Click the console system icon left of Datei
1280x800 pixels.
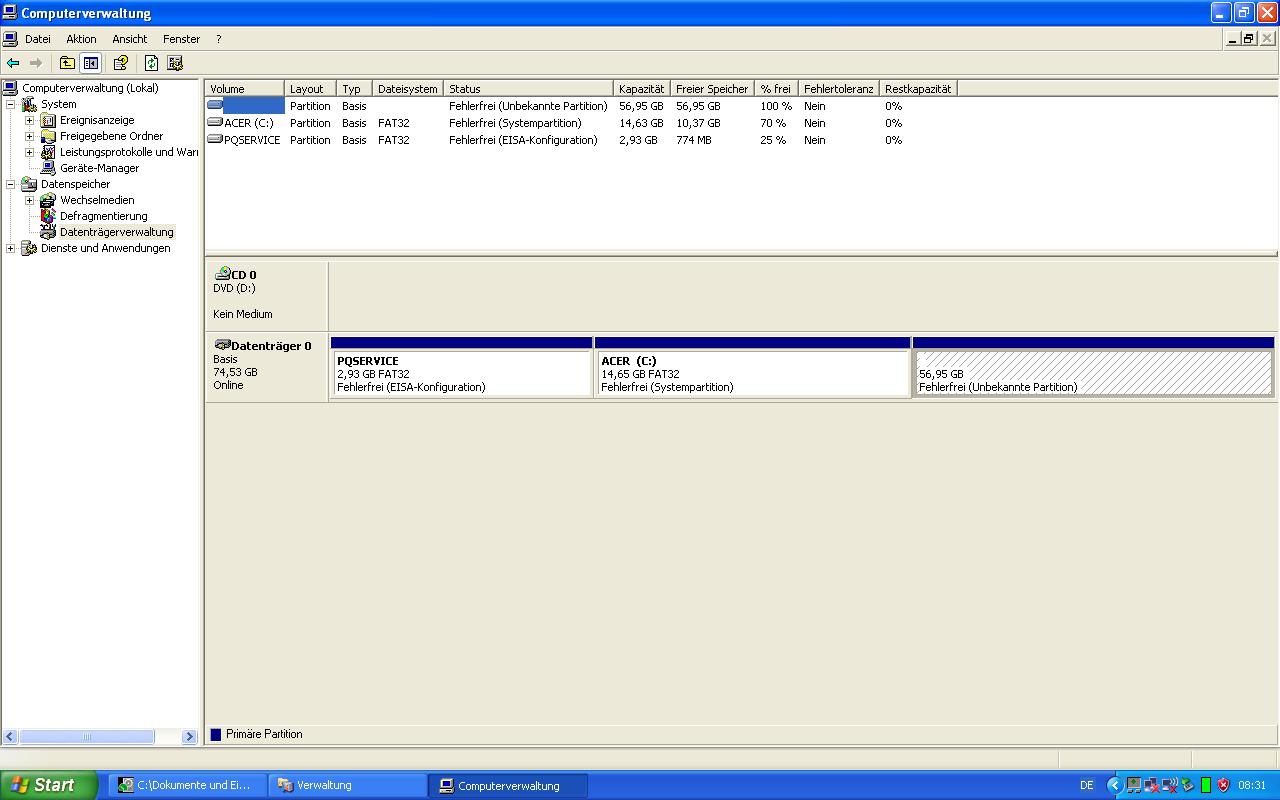10,39
